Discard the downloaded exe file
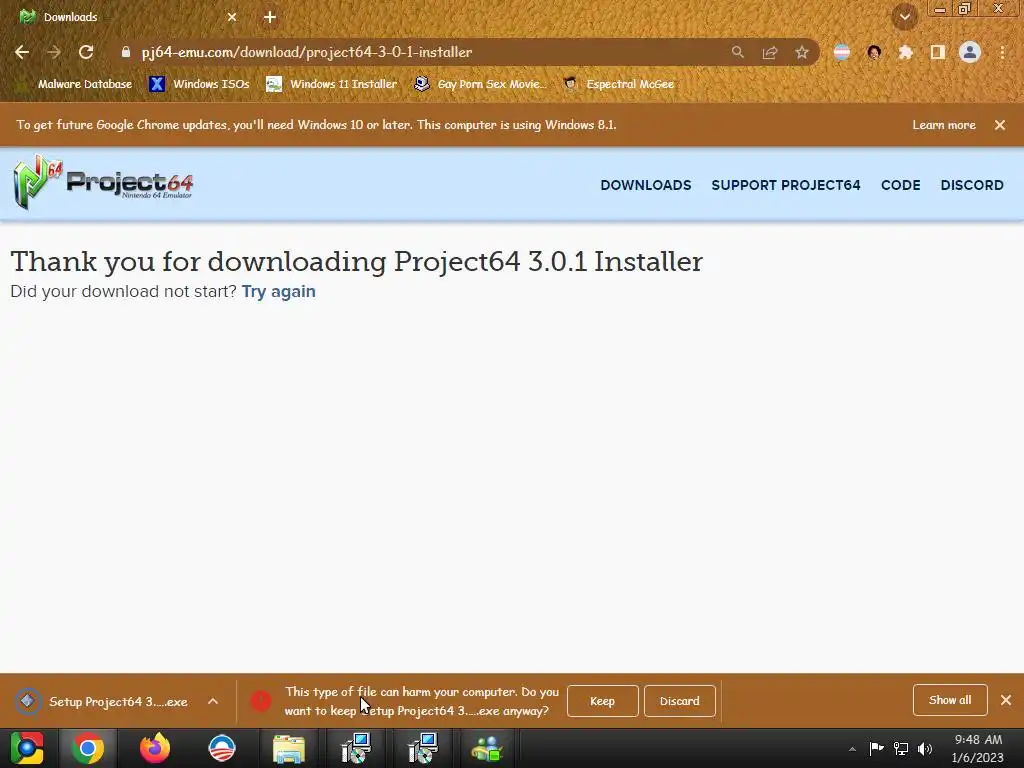1024x768 pixels. pos(679,701)
